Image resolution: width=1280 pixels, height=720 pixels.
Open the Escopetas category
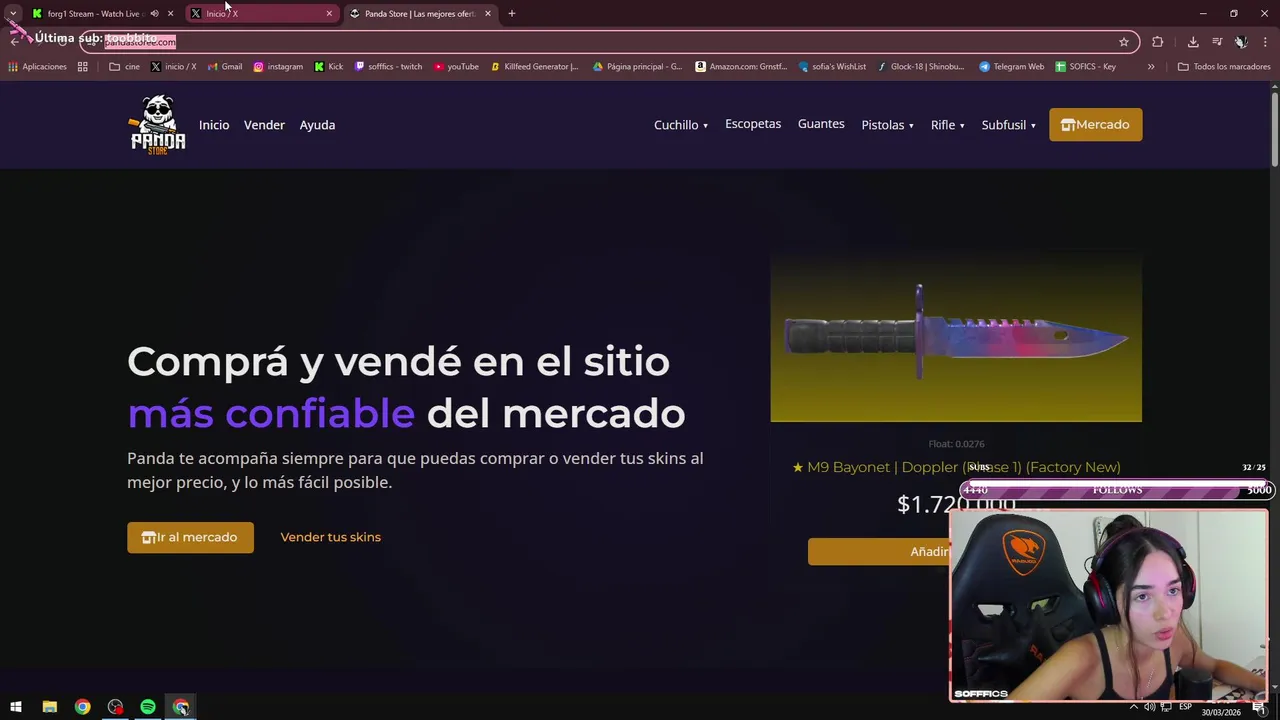[x=753, y=124]
